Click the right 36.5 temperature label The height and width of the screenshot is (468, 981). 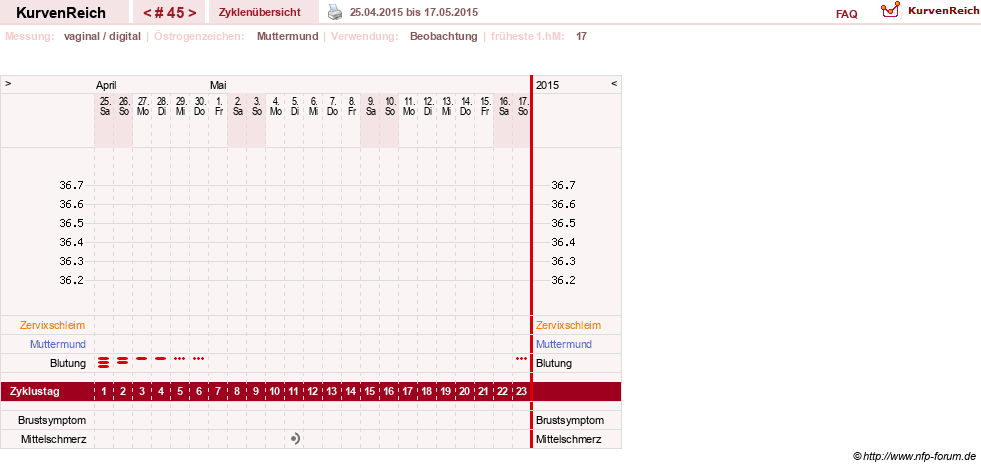(x=563, y=223)
